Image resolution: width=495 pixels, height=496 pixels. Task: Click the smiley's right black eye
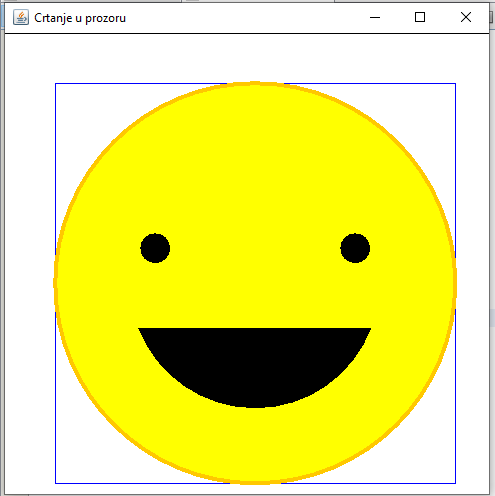point(355,248)
